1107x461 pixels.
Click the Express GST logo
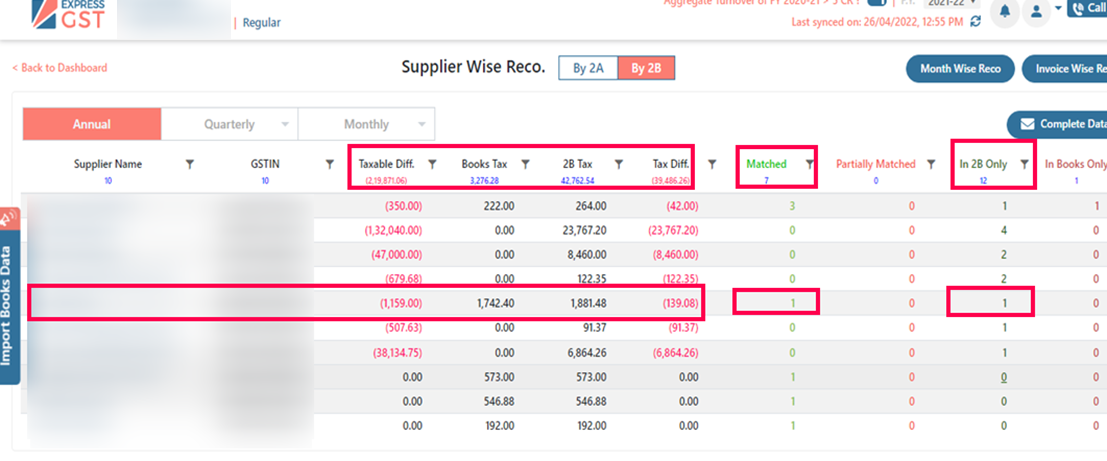click(x=68, y=14)
